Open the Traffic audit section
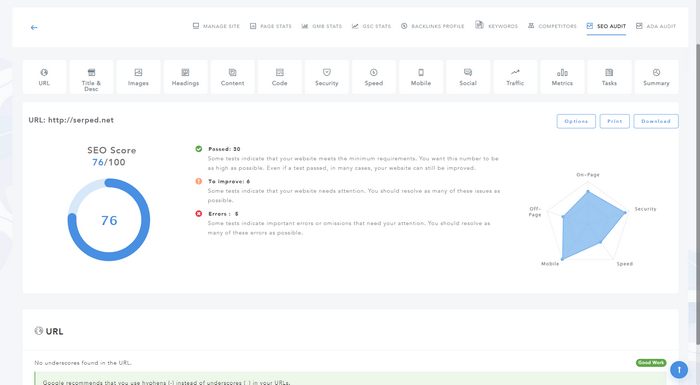Screen dimensions: 700x385 point(515,77)
